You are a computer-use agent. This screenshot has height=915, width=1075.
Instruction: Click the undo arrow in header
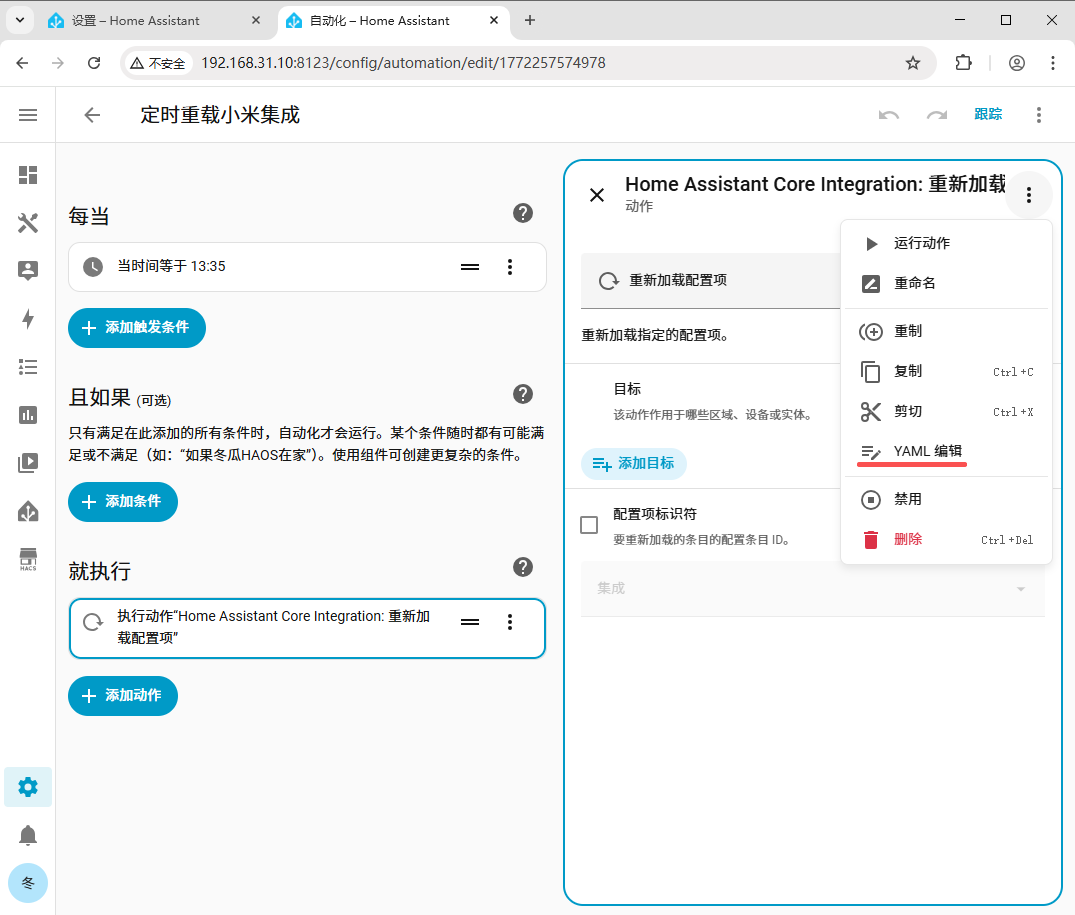click(x=889, y=115)
